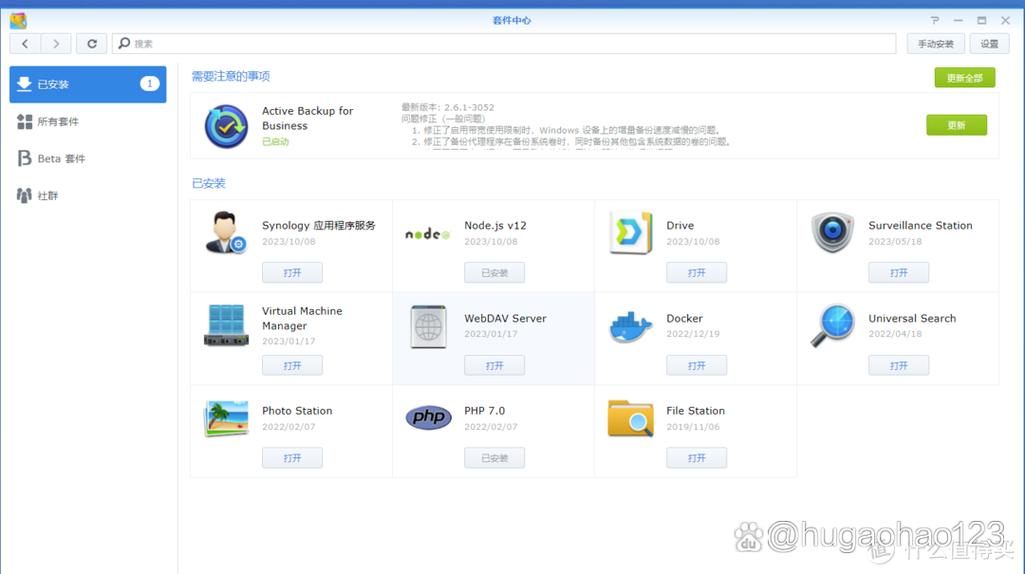Image resolution: width=1025 pixels, height=574 pixels.
Task: Click the 已启动 status text
Action: pos(275,141)
